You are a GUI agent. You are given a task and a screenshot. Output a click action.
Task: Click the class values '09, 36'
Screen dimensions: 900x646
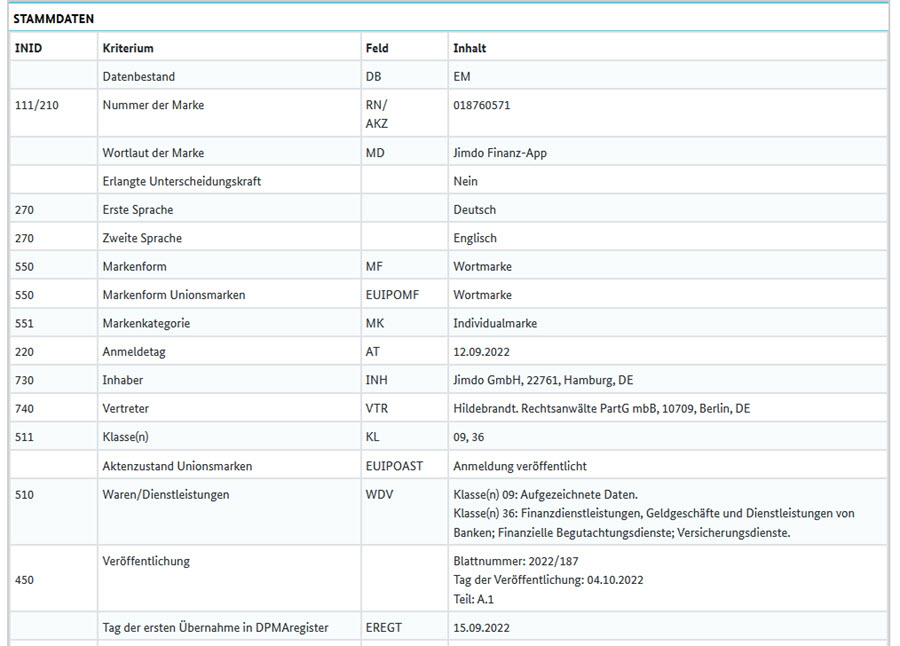point(470,437)
